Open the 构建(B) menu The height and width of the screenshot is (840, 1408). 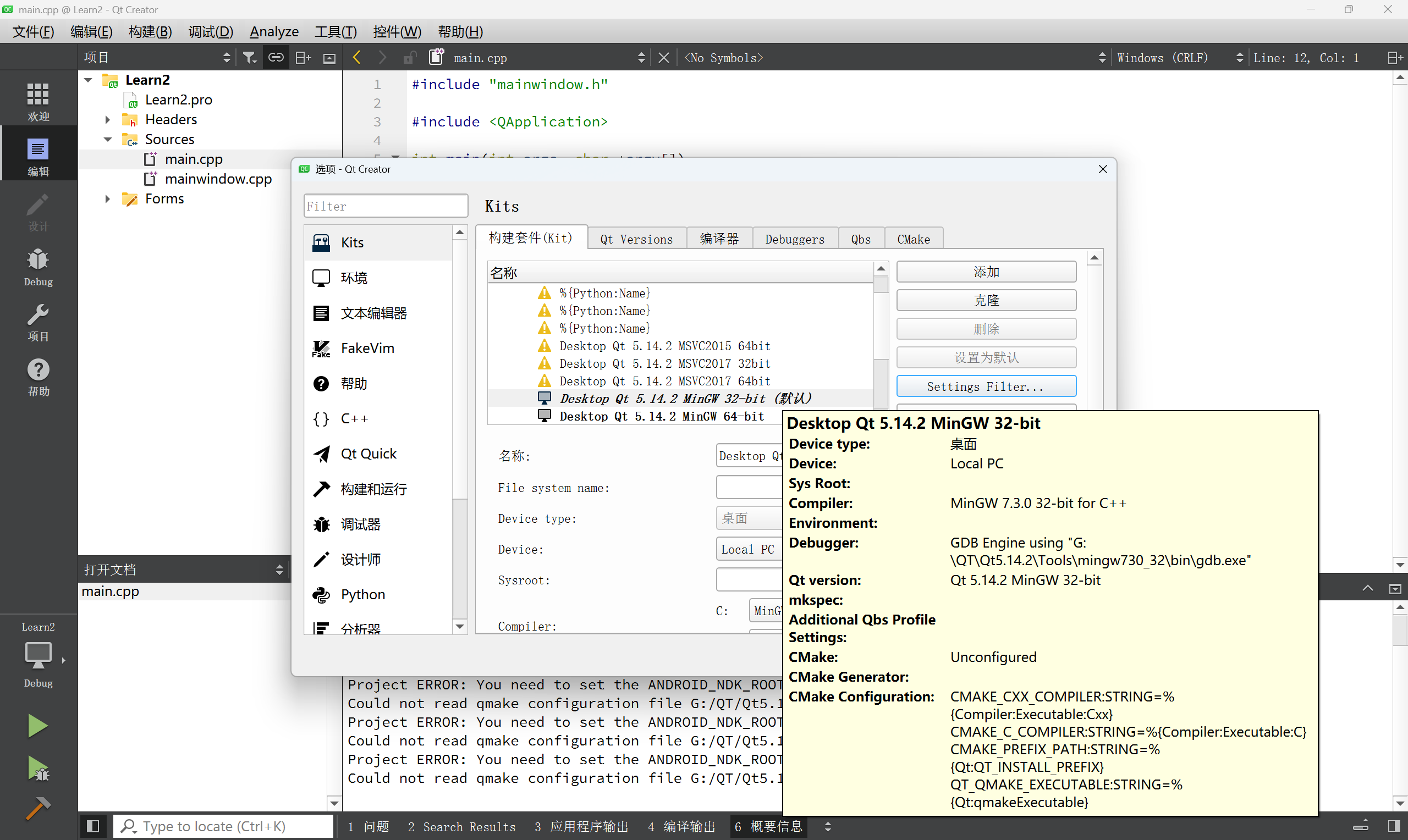coord(150,32)
